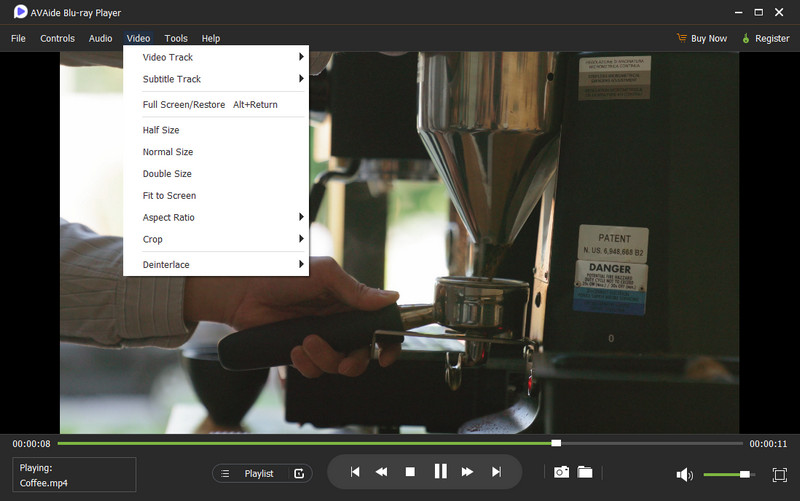
Task: Click the volume slider handle
Action: [744, 474]
